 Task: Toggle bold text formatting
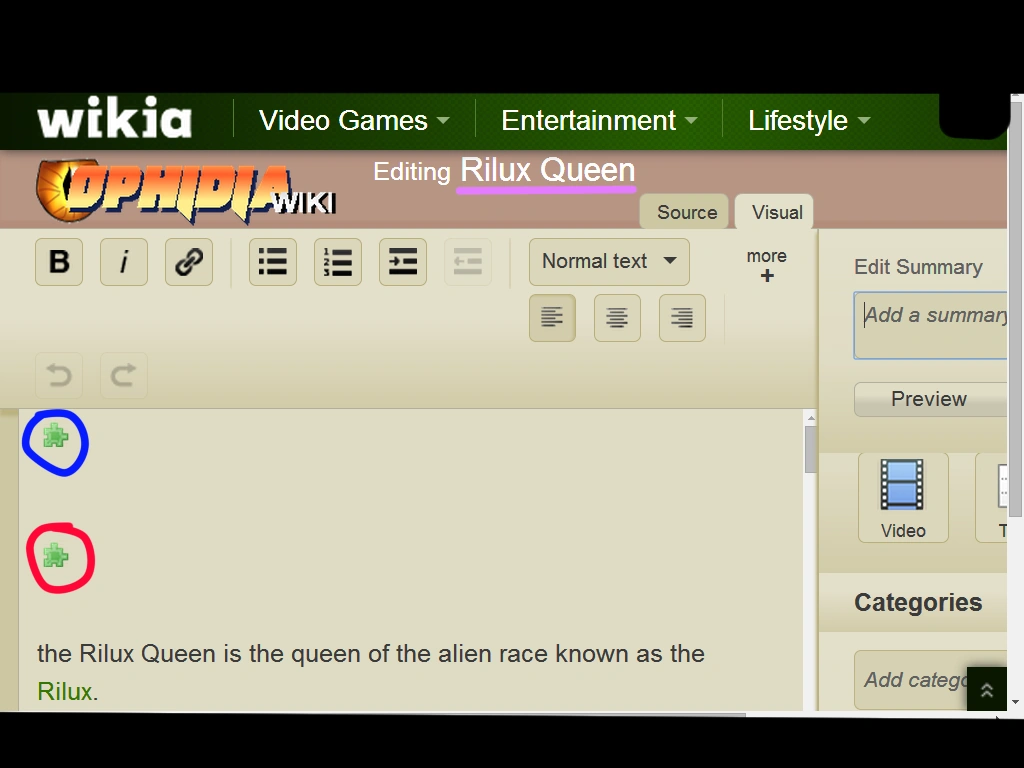pyautogui.click(x=58, y=261)
